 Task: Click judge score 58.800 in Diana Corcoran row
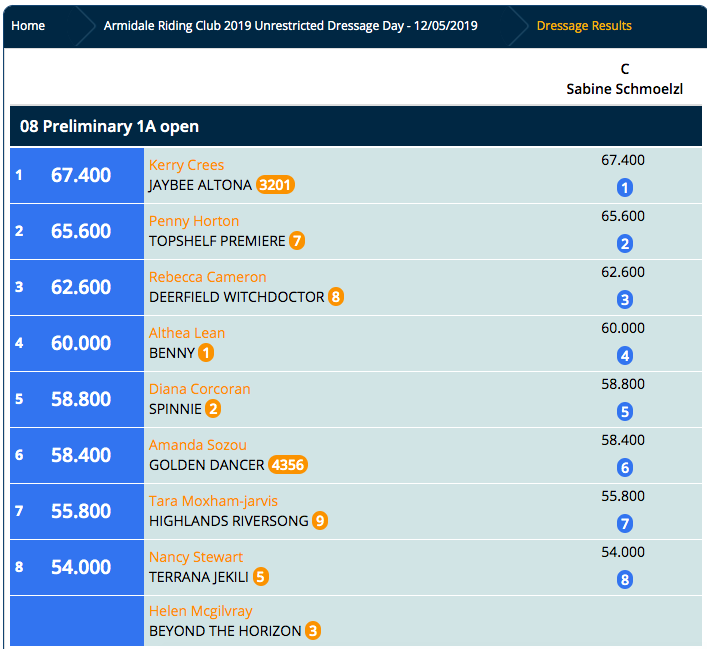[623, 384]
